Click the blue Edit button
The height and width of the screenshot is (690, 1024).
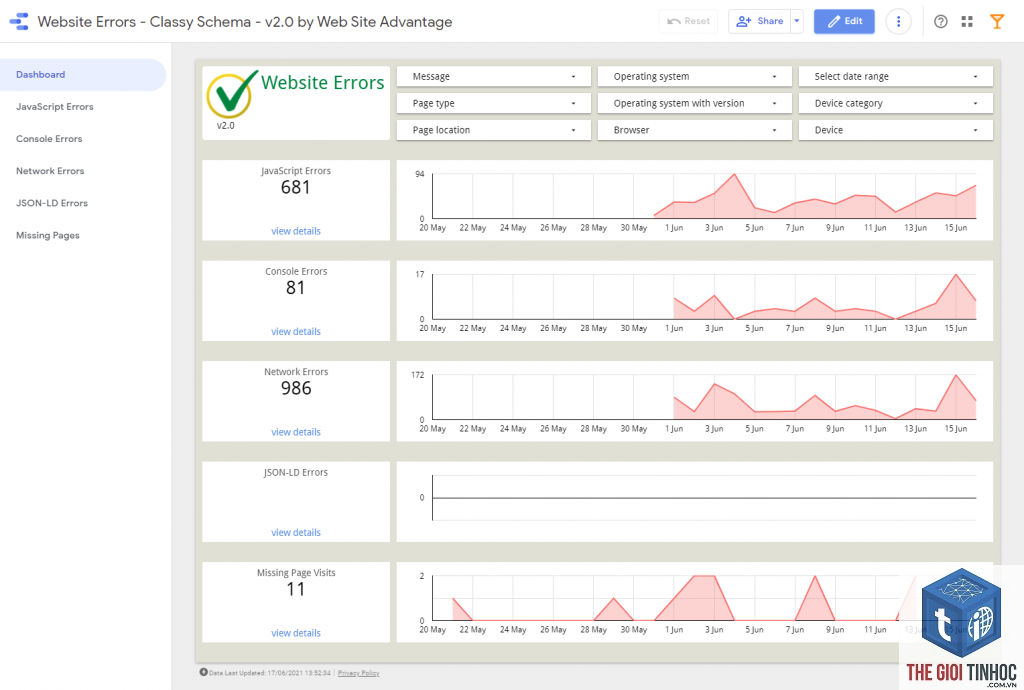pos(844,22)
